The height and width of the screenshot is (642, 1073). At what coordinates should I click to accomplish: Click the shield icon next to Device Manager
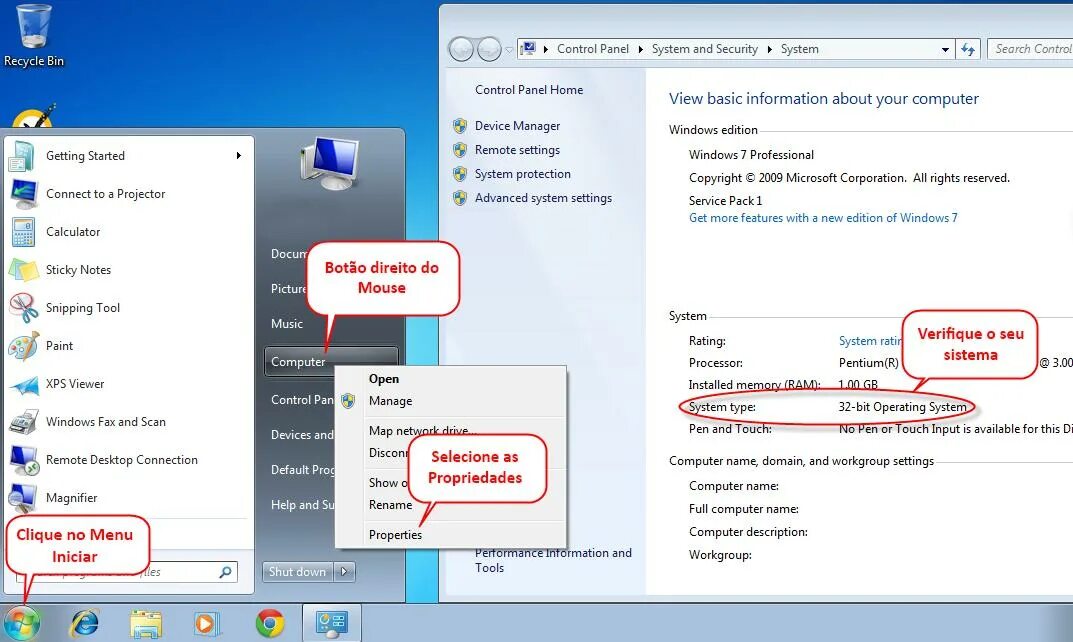click(x=460, y=126)
